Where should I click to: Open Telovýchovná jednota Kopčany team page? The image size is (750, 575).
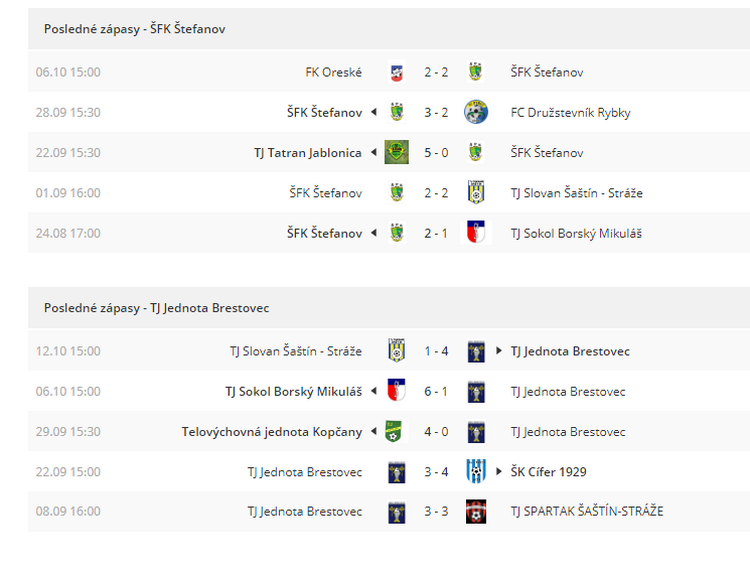[272, 431]
